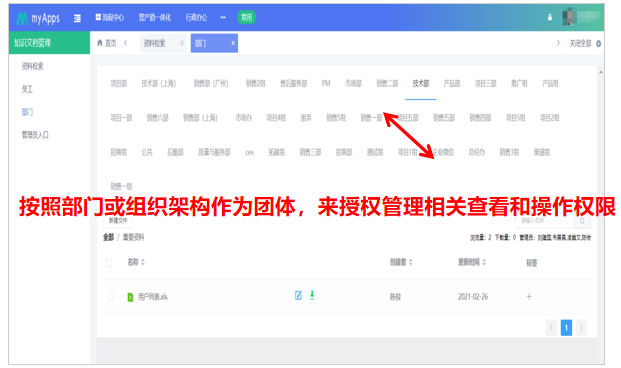Select the 废弃 department tab
Screen dimensions: 621x368
pos(306,118)
